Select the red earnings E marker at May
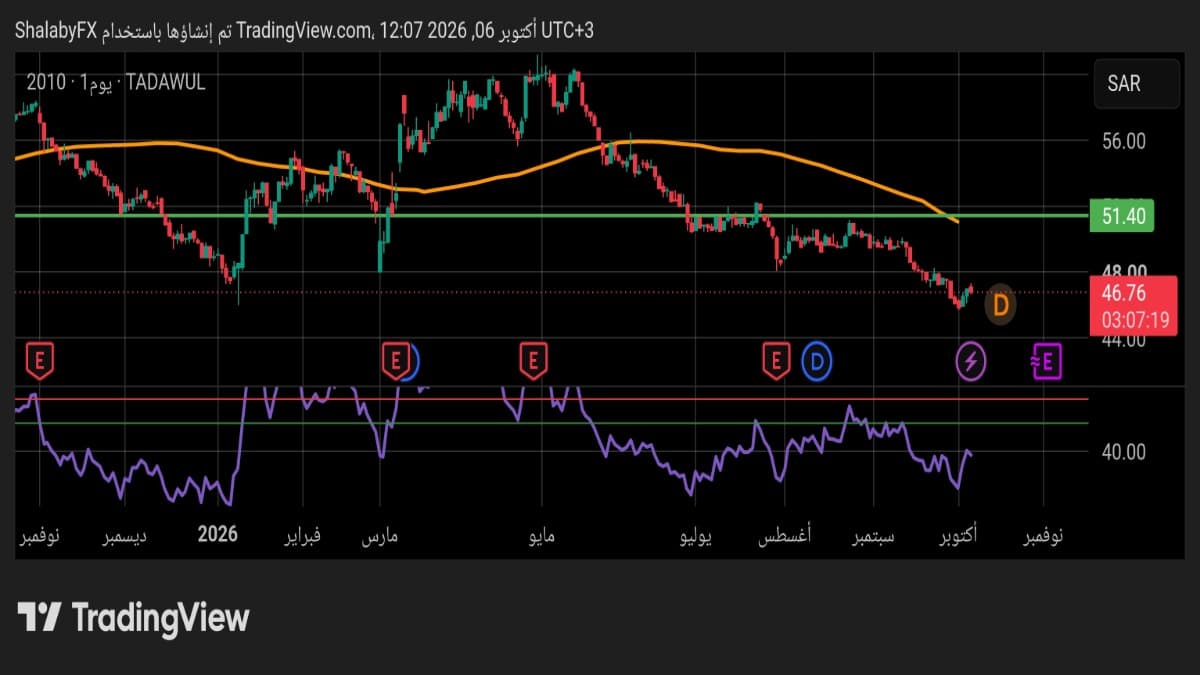1200x675 pixels. coord(534,360)
